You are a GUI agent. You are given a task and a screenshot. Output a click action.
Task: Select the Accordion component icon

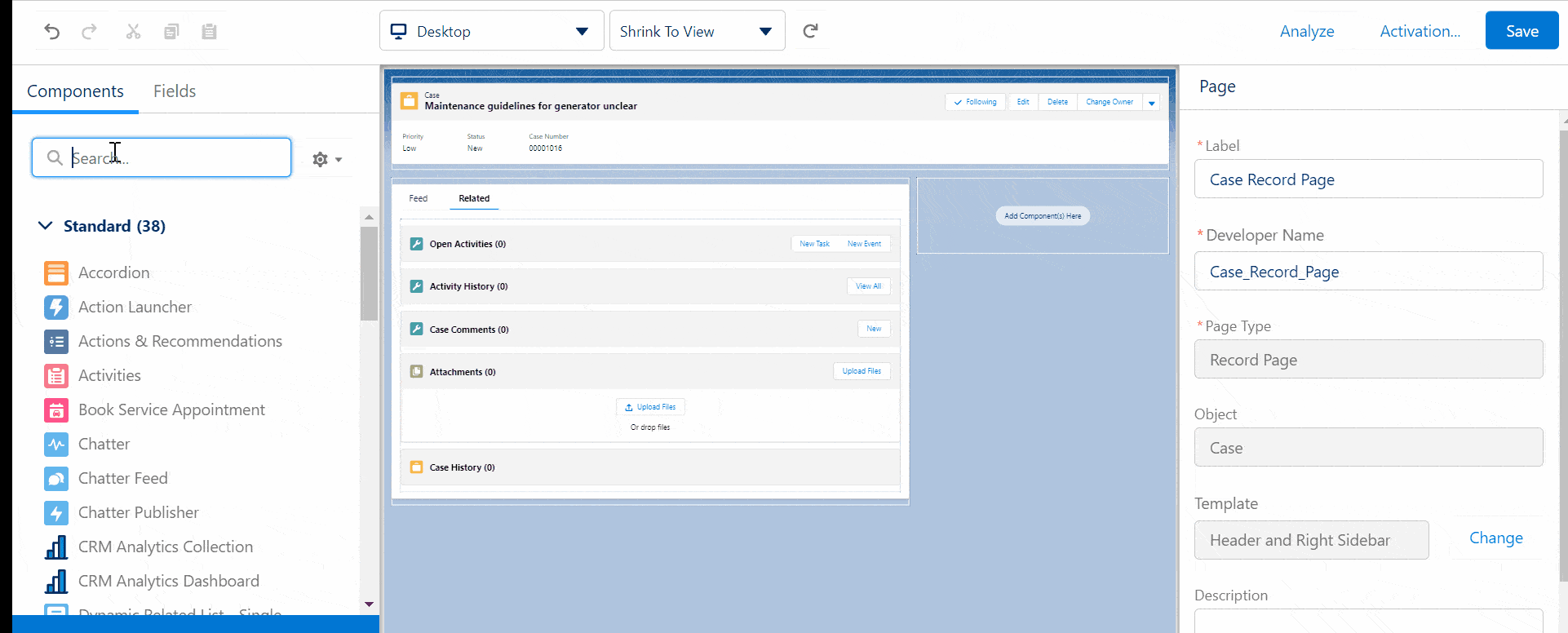[x=56, y=272]
